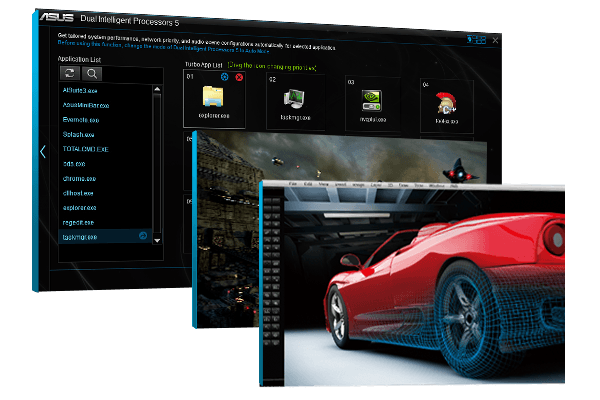
Task: Select chrome.exe in the Application List
Action: tap(79, 178)
